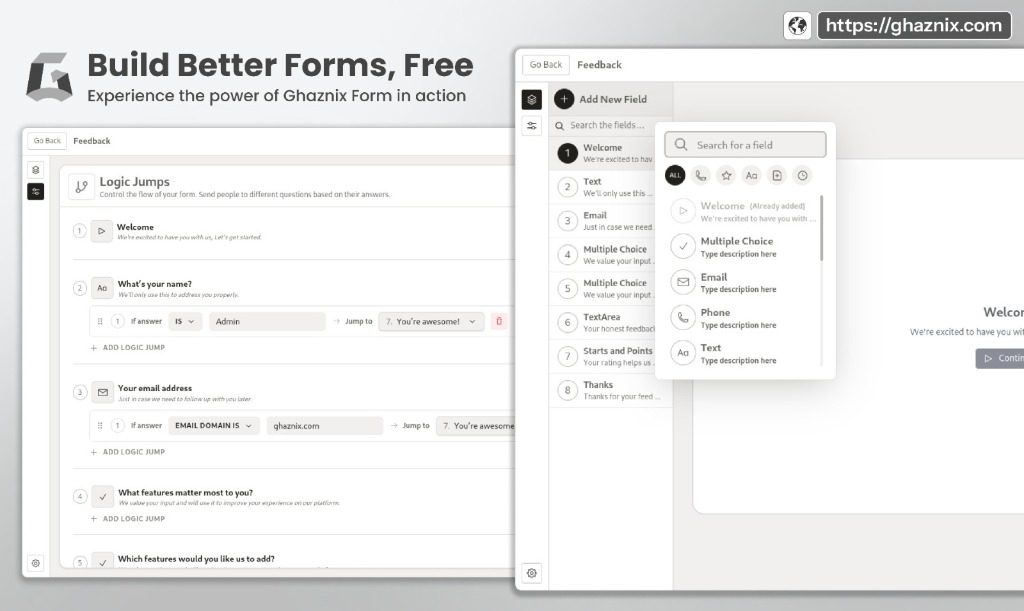The width and height of the screenshot is (1024, 611).
Task: Open the EMAIL DOMAIN IS condition dropdown
Action: click(x=214, y=426)
